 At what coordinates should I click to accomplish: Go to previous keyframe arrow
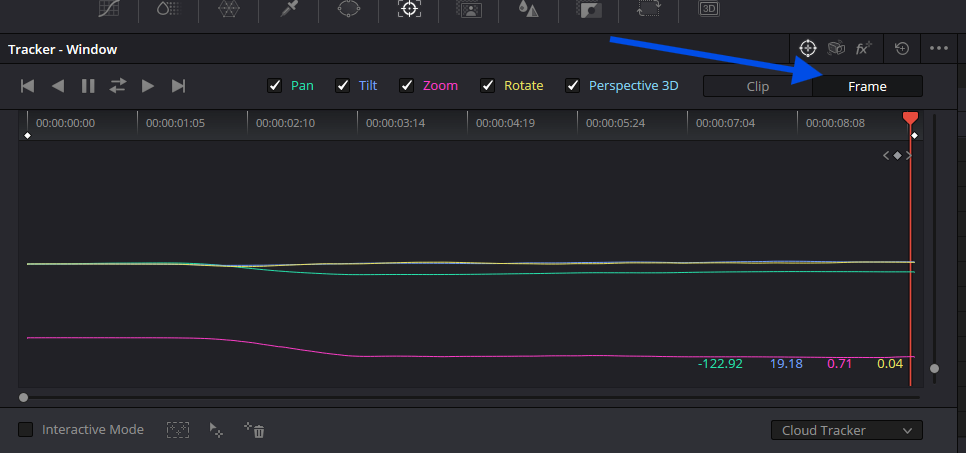tap(886, 156)
